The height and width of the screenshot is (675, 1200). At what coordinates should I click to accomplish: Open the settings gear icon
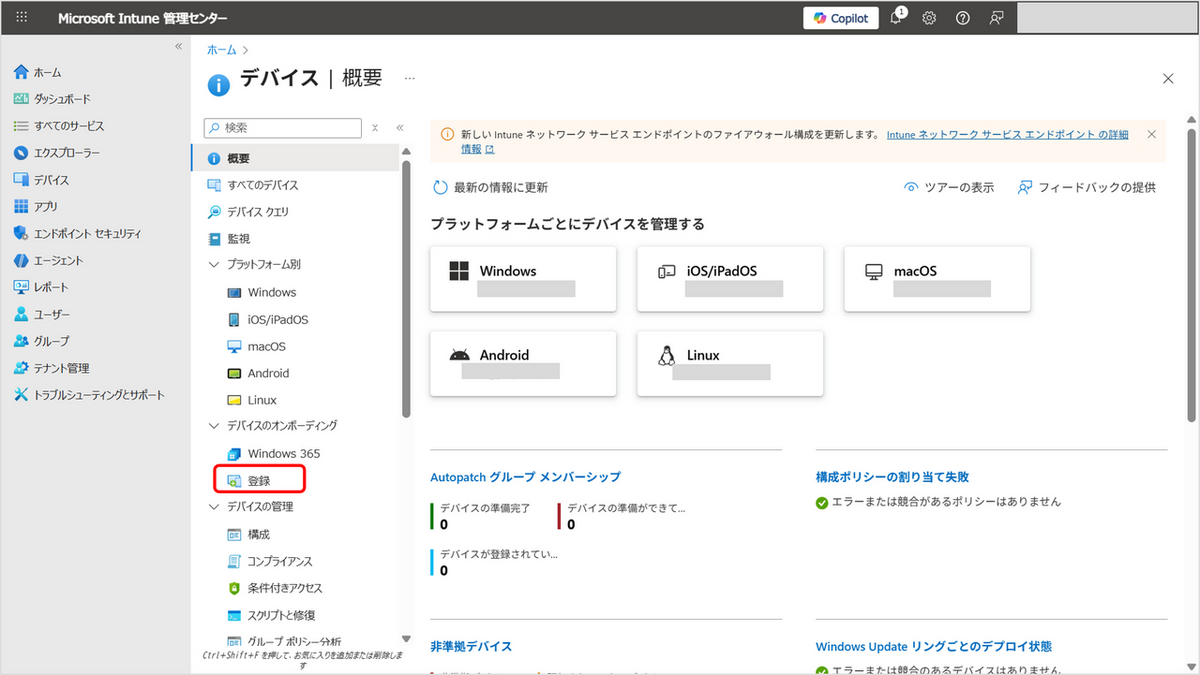click(929, 18)
